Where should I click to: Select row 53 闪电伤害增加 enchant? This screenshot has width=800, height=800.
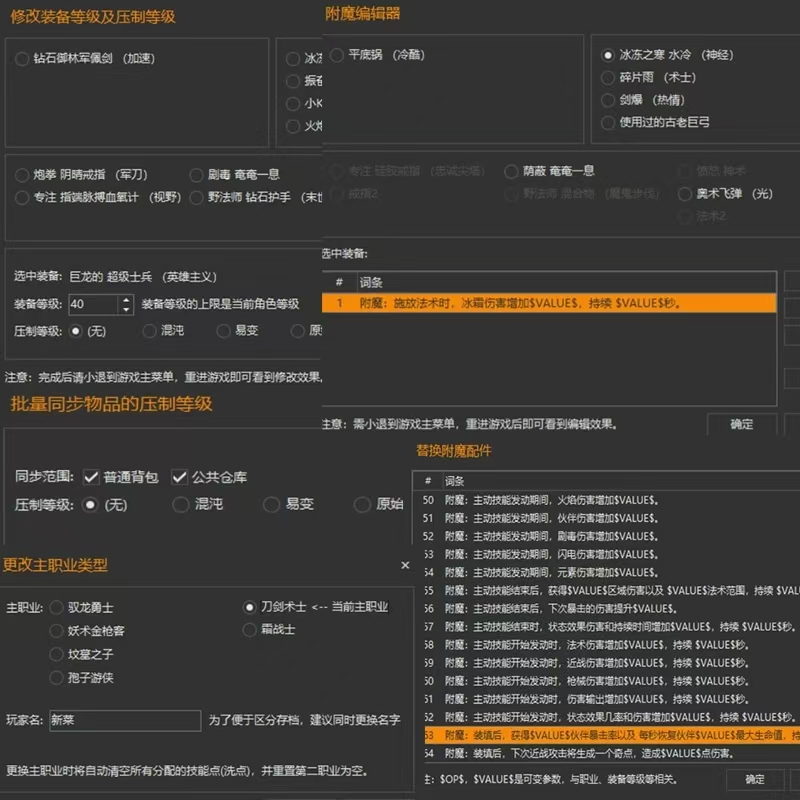pos(611,555)
